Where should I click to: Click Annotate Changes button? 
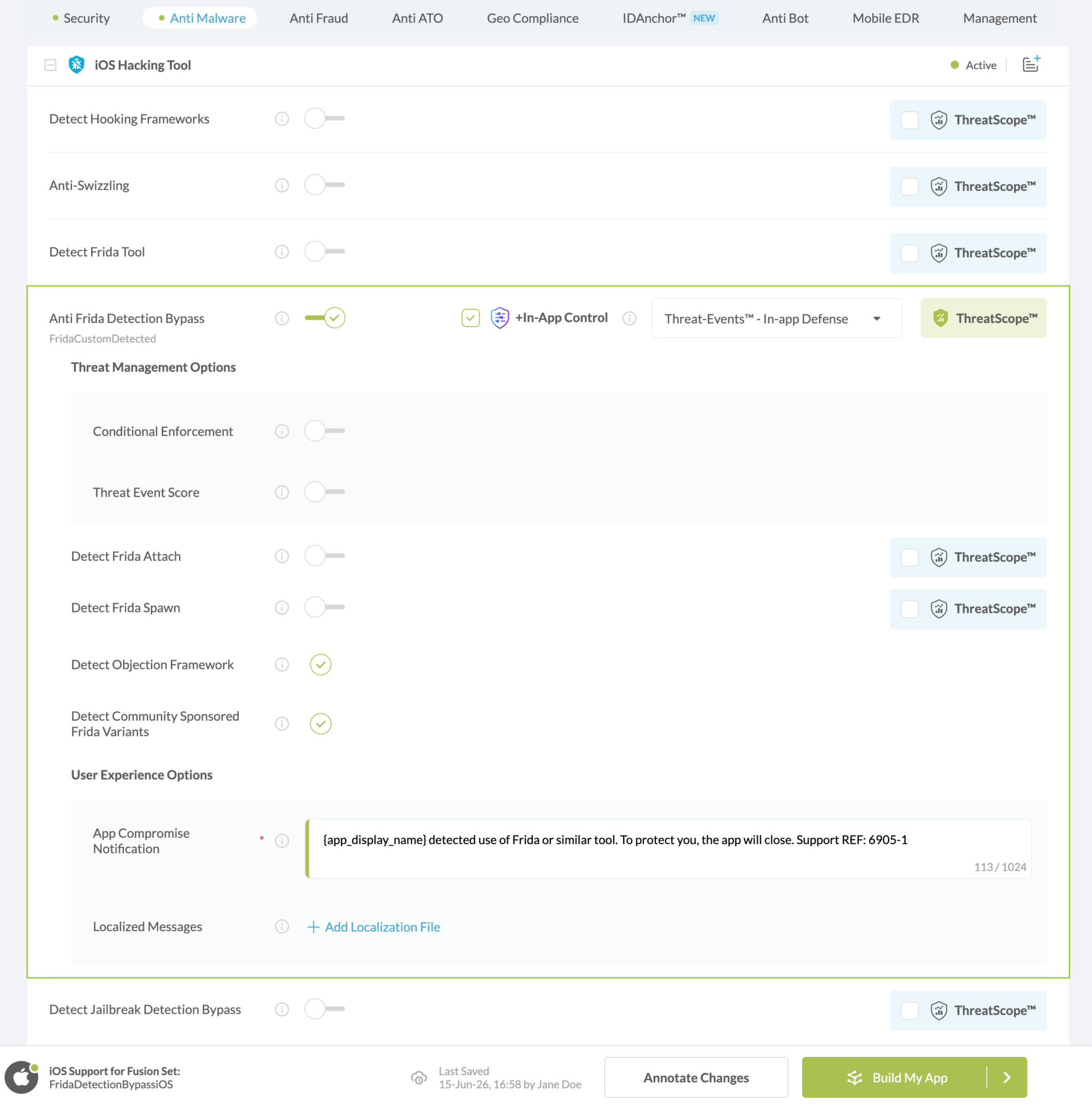696,1078
